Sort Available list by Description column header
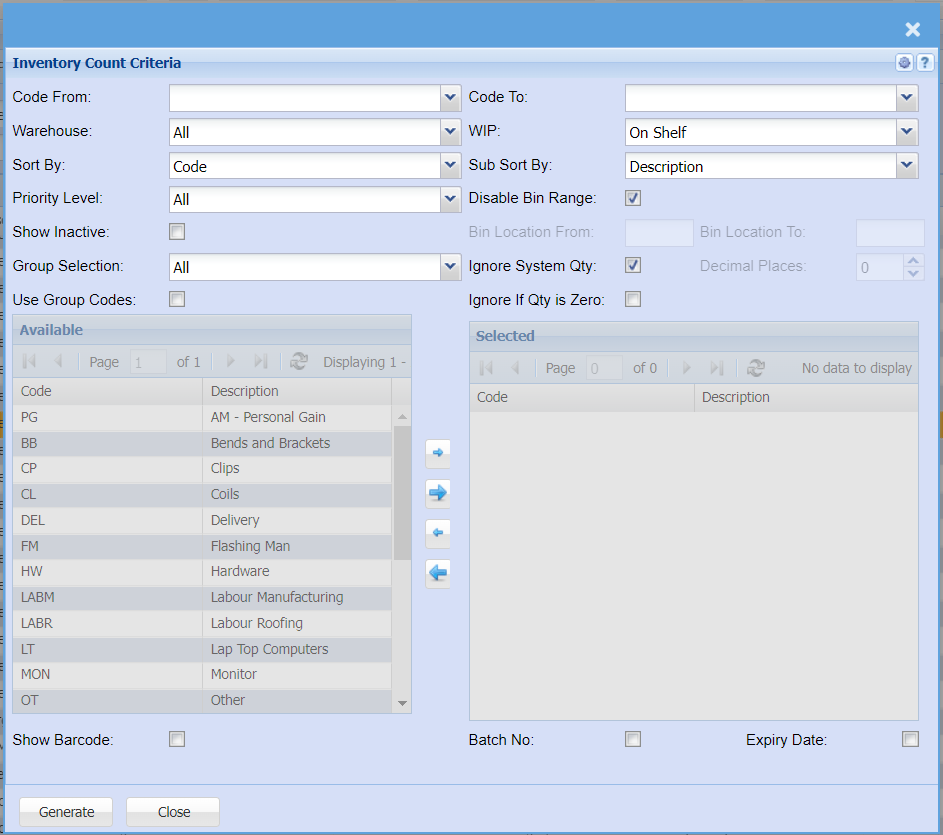The image size is (943, 835). (296, 391)
